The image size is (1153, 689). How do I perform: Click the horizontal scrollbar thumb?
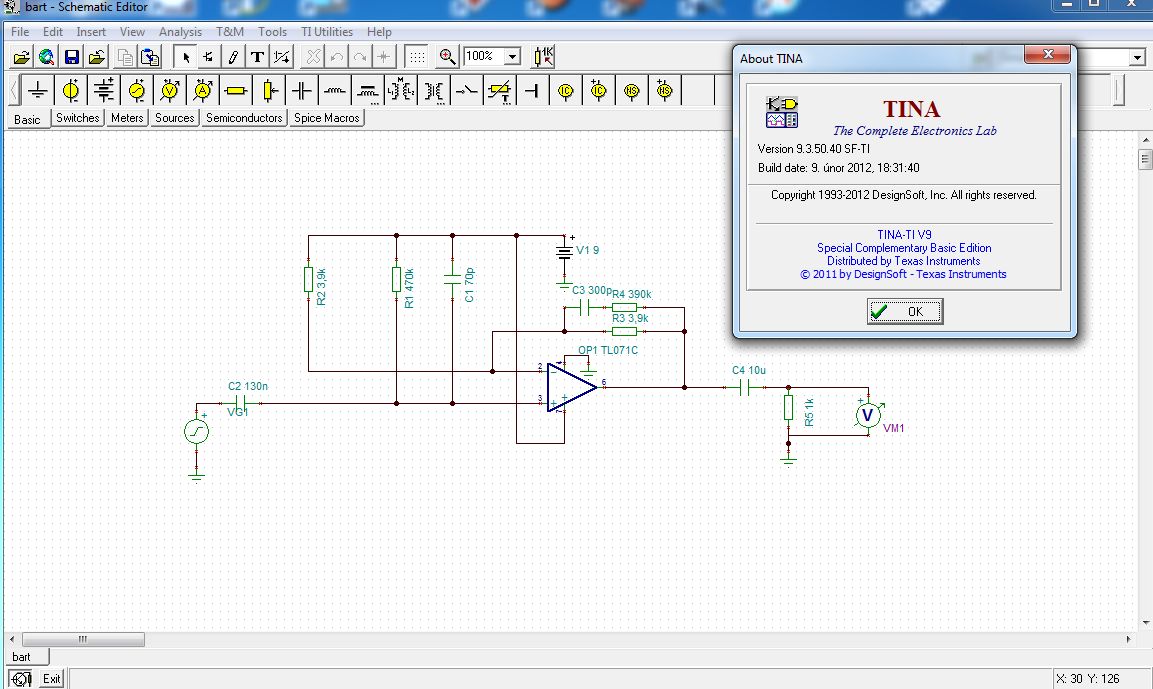click(x=83, y=640)
